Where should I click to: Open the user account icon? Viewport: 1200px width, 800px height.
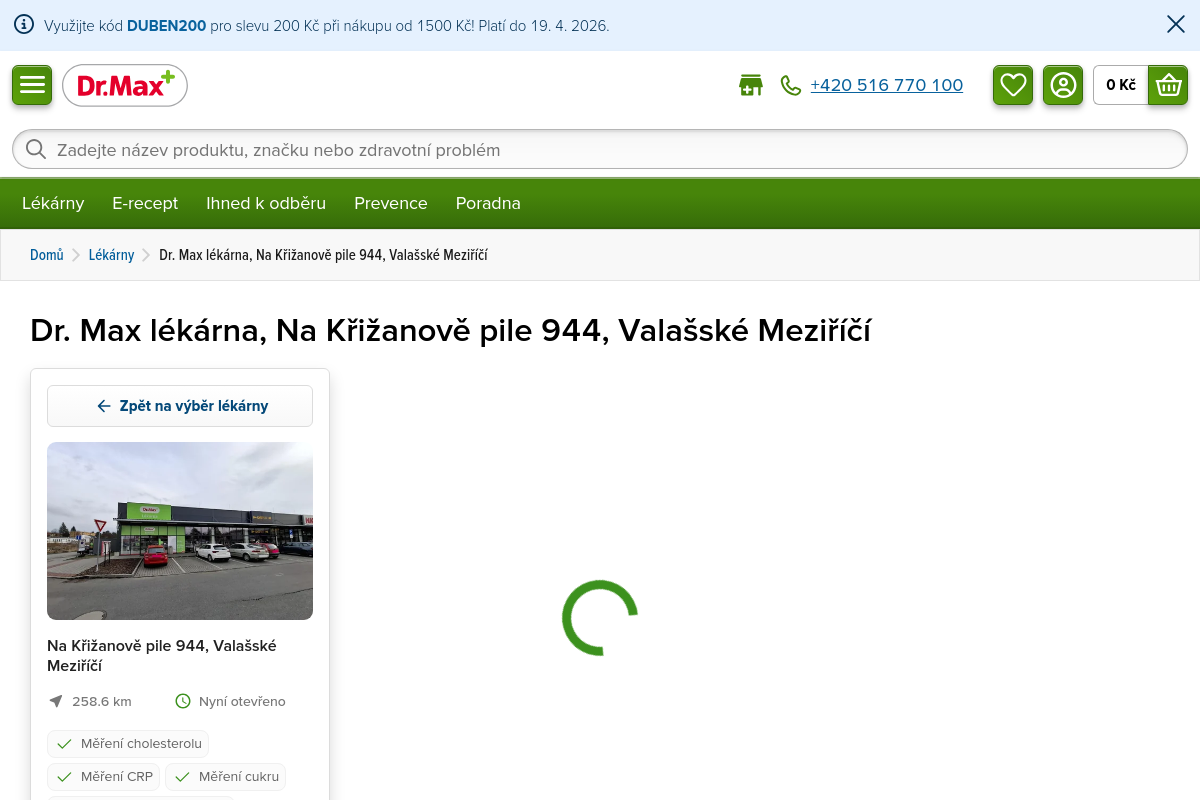(1063, 85)
